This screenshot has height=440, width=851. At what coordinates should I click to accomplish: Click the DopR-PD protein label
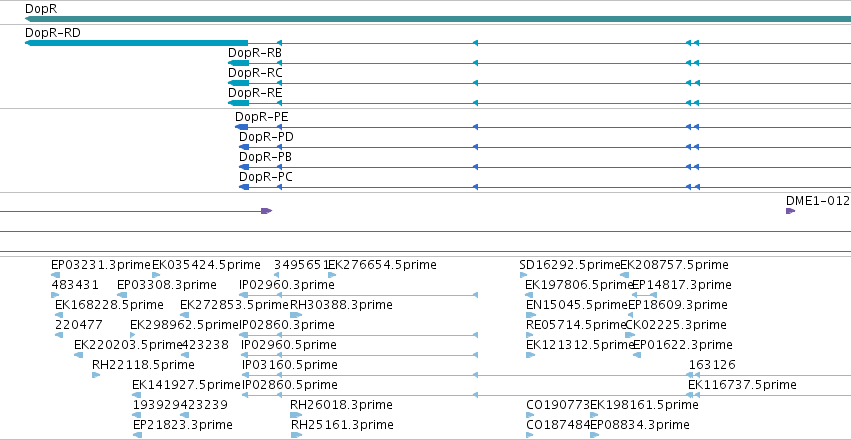266,137
